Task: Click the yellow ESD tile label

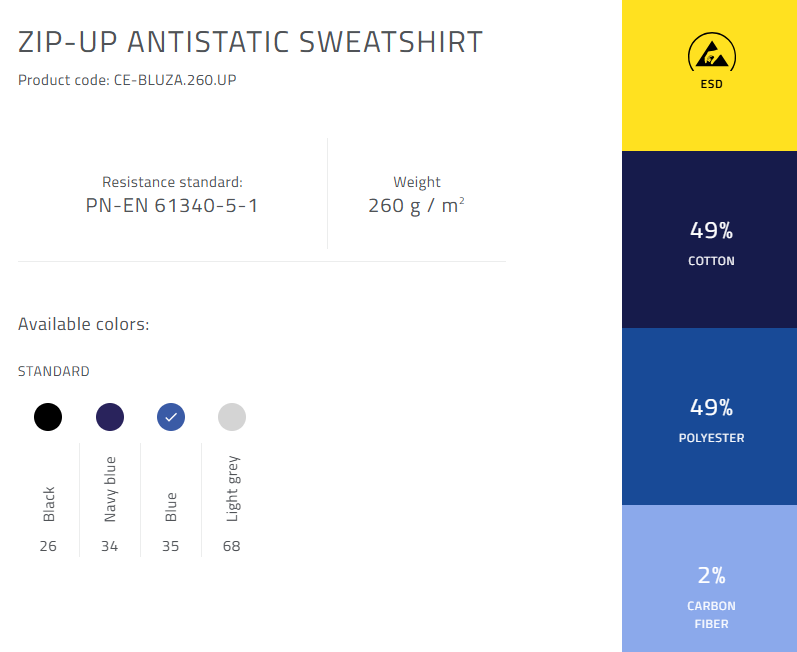Action: tap(712, 84)
